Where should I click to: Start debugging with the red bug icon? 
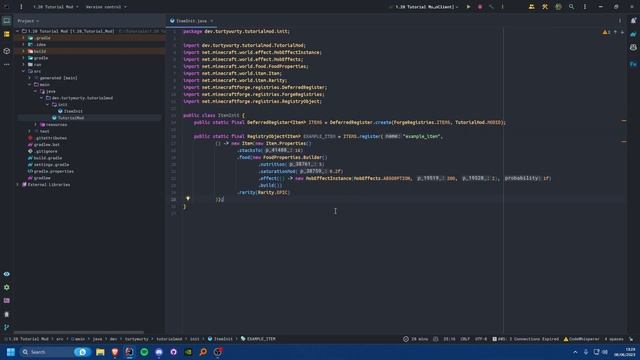(480, 7)
